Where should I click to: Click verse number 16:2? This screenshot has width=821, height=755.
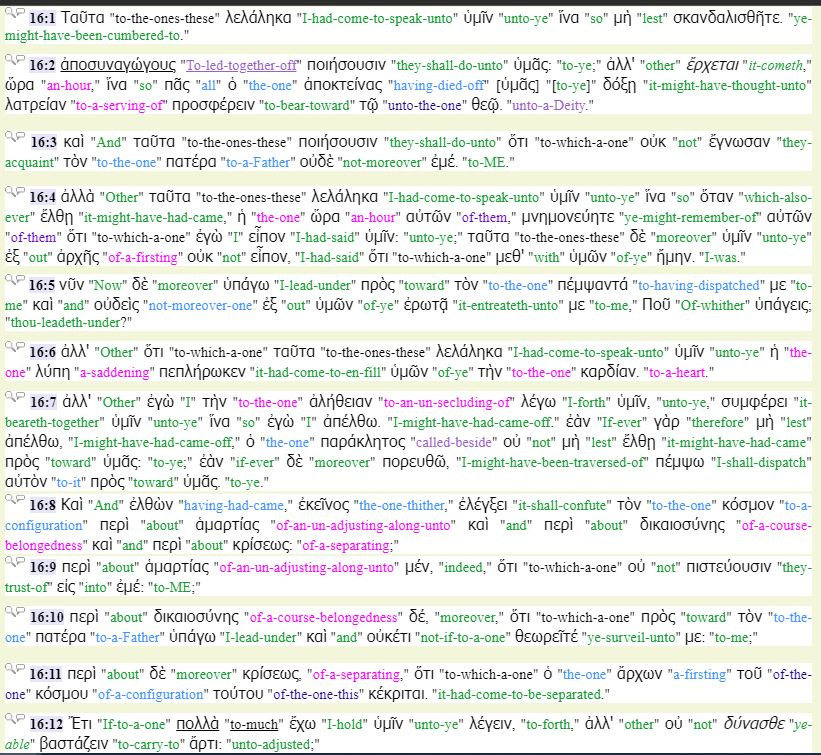[42, 65]
